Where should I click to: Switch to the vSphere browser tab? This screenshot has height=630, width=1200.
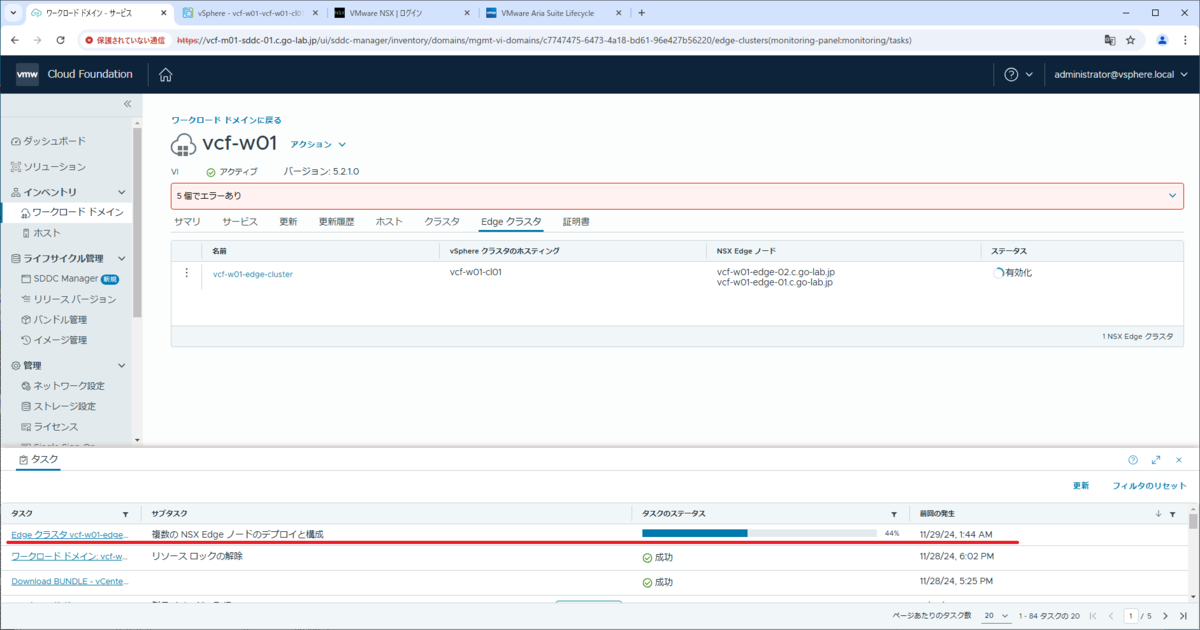coord(250,13)
